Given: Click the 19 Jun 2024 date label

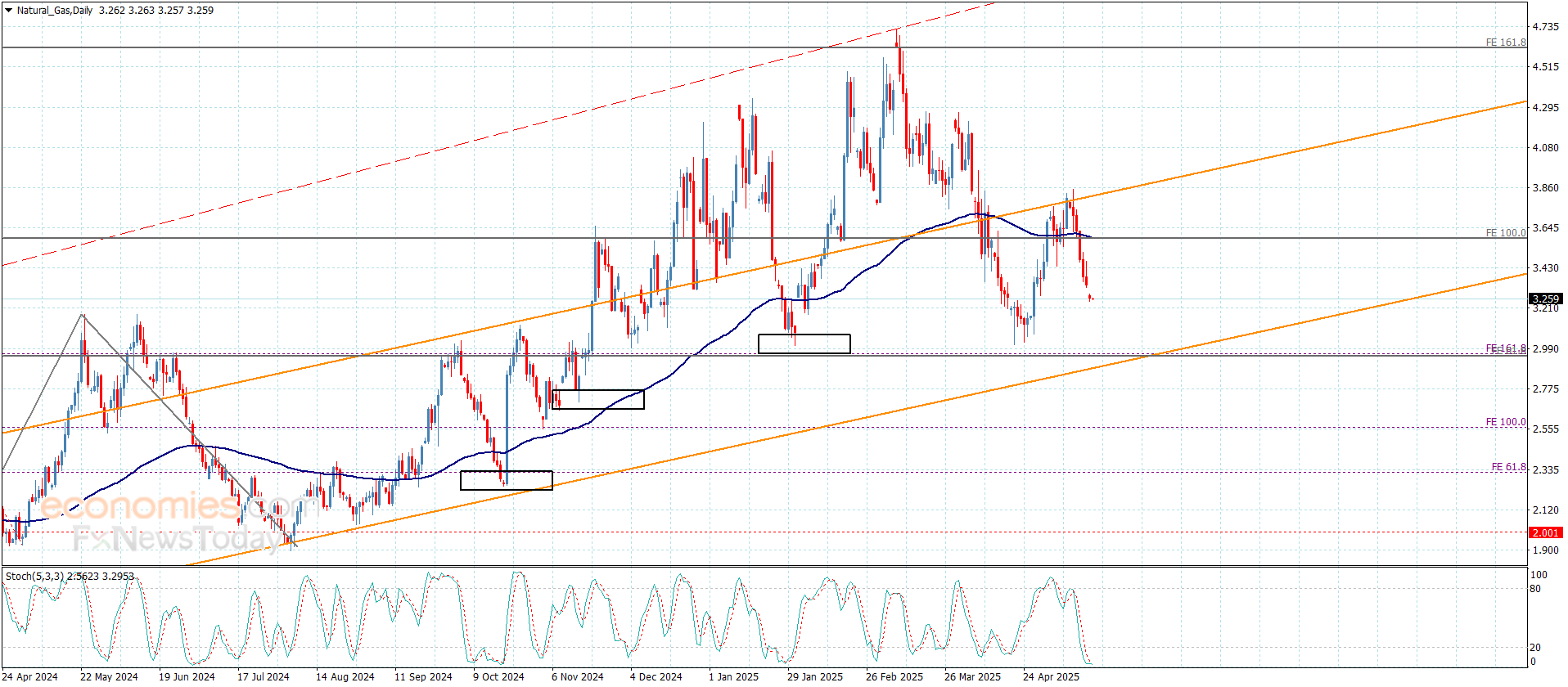Looking at the screenshot, I should point(187,676).
